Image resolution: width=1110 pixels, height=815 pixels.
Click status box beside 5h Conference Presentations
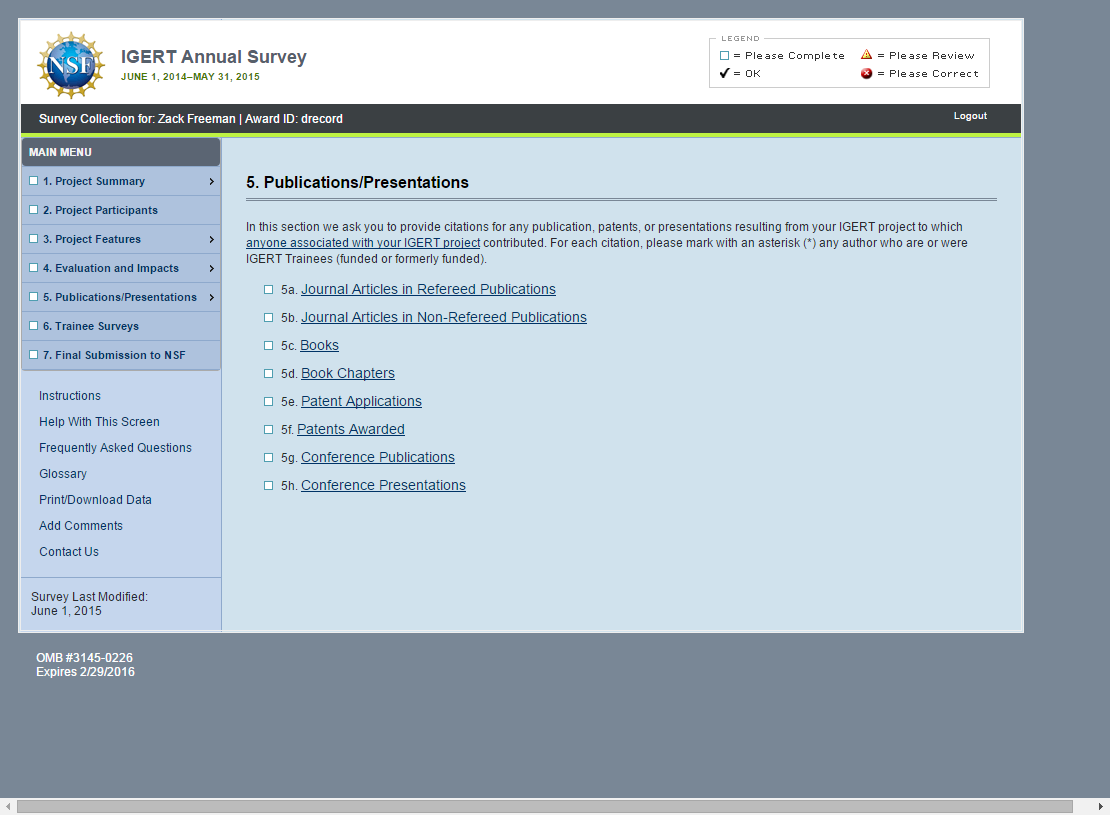pos(268,486)
